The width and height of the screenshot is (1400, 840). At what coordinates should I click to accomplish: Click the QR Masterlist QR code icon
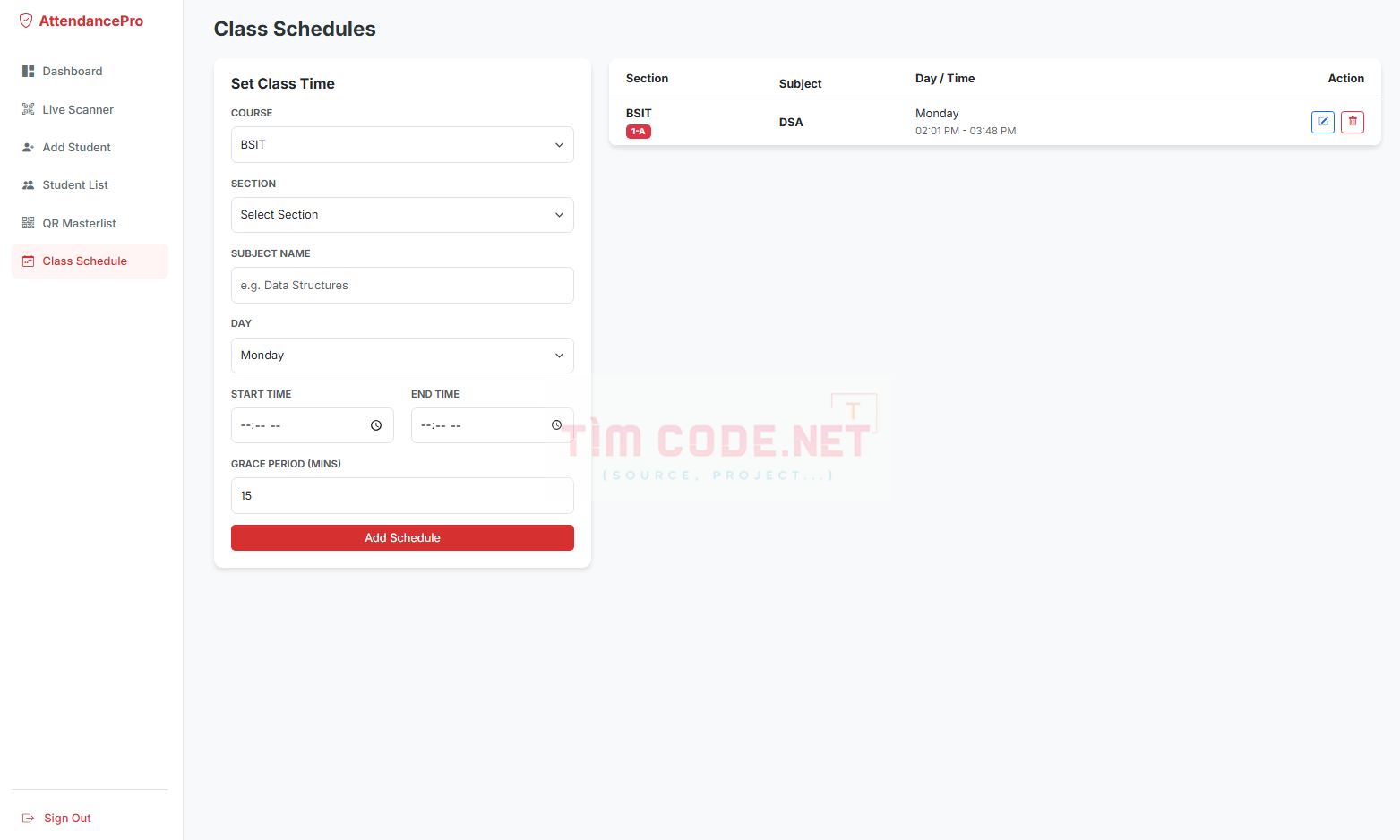28,223
